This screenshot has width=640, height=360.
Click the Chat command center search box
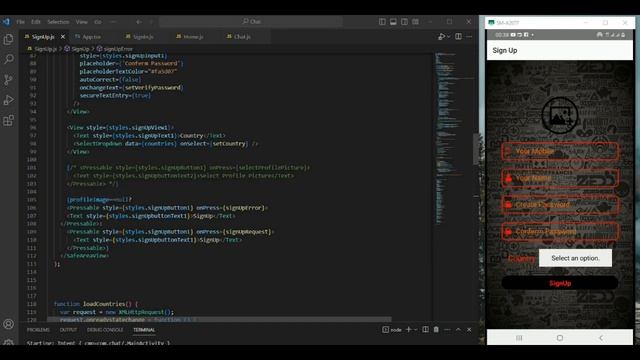[251, 22]
